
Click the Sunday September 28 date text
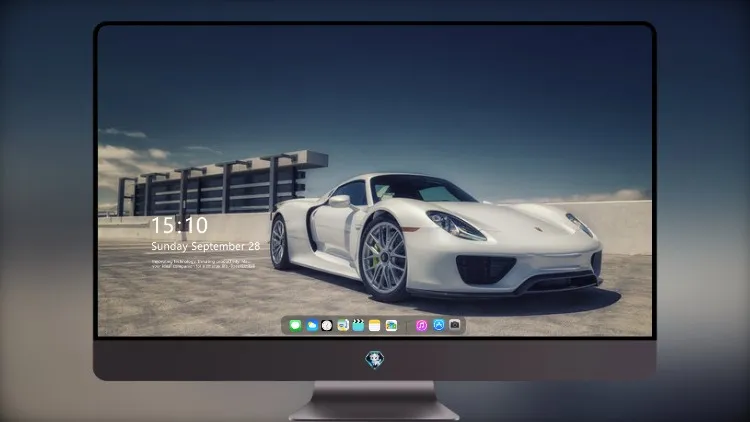pyautogui.click(x=206, y=246)
